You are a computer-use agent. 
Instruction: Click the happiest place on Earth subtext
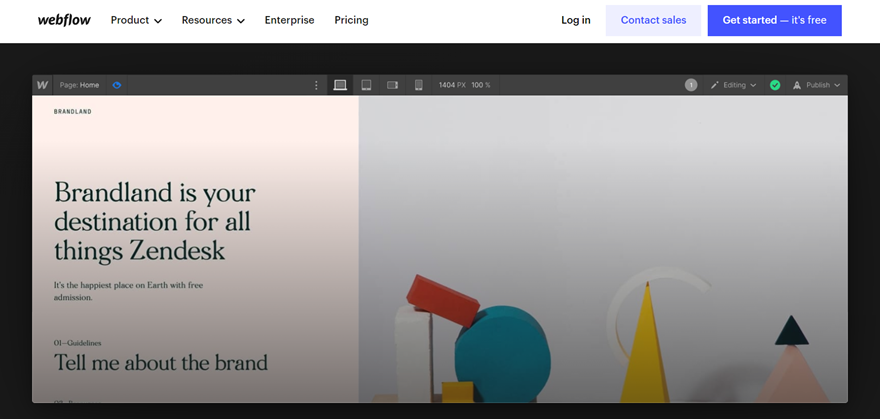point(129,291)
